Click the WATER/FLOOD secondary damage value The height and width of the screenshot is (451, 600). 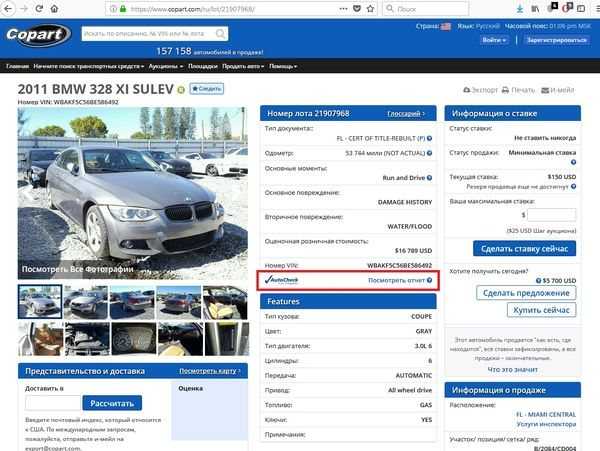409,226
